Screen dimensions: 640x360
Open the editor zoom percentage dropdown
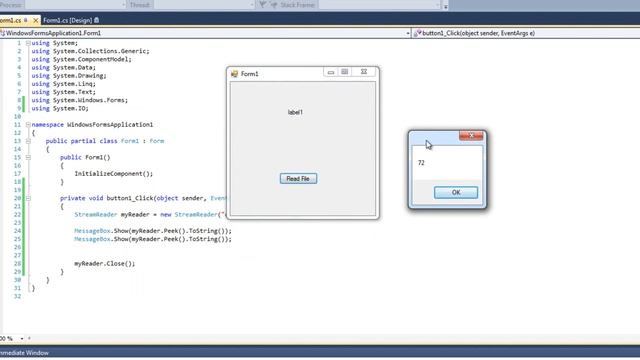22,338
